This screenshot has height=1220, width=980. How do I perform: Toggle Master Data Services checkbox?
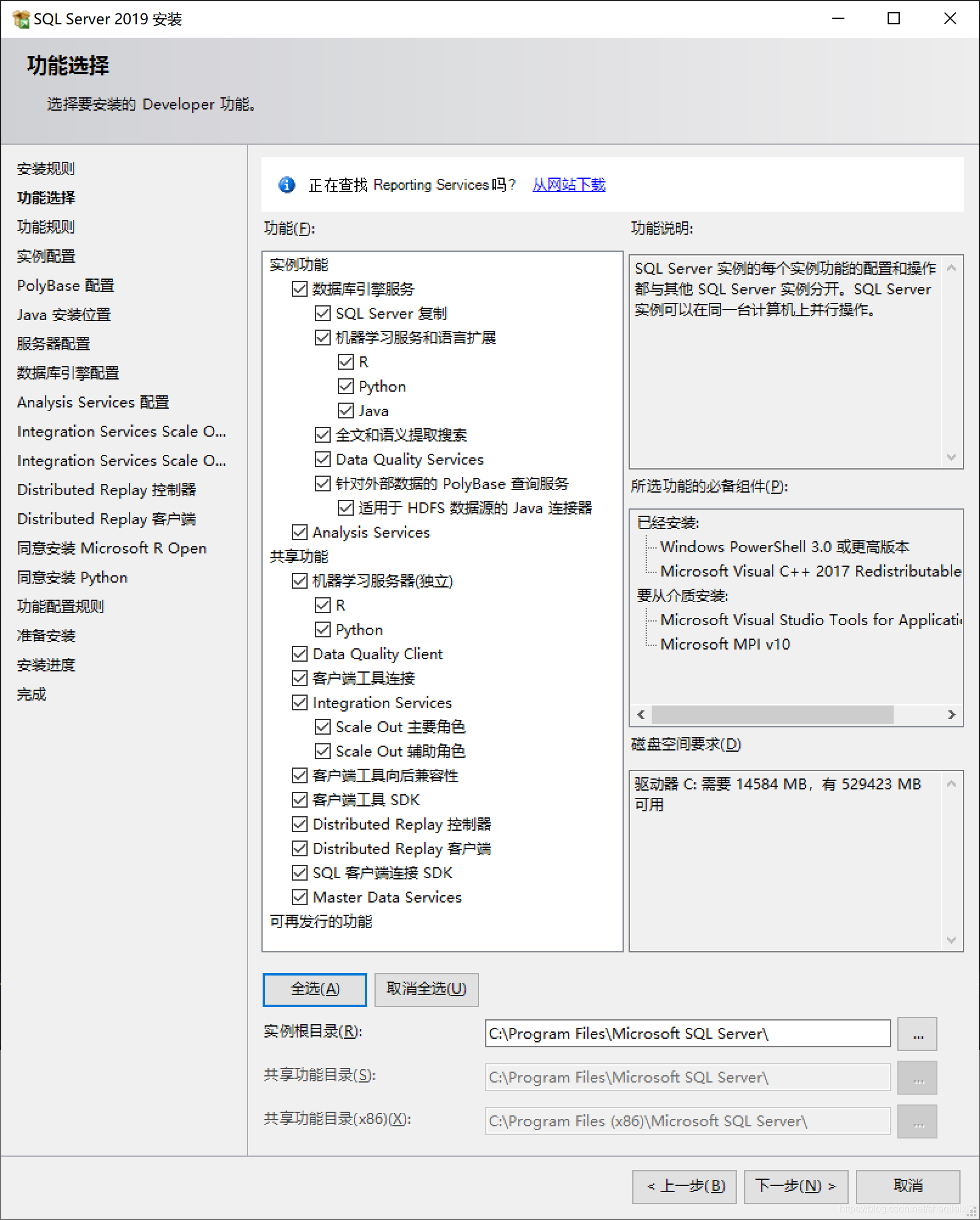click(300, 897)
